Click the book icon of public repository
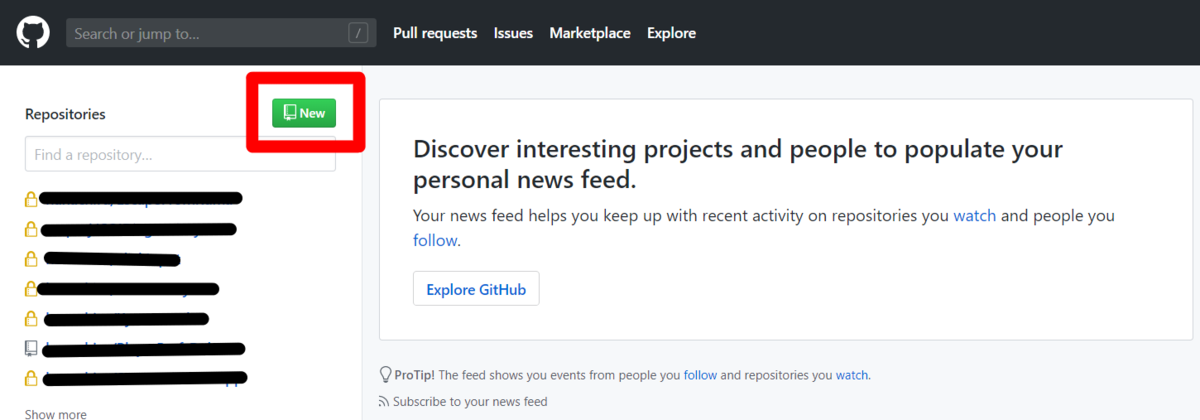 (31, 349)
